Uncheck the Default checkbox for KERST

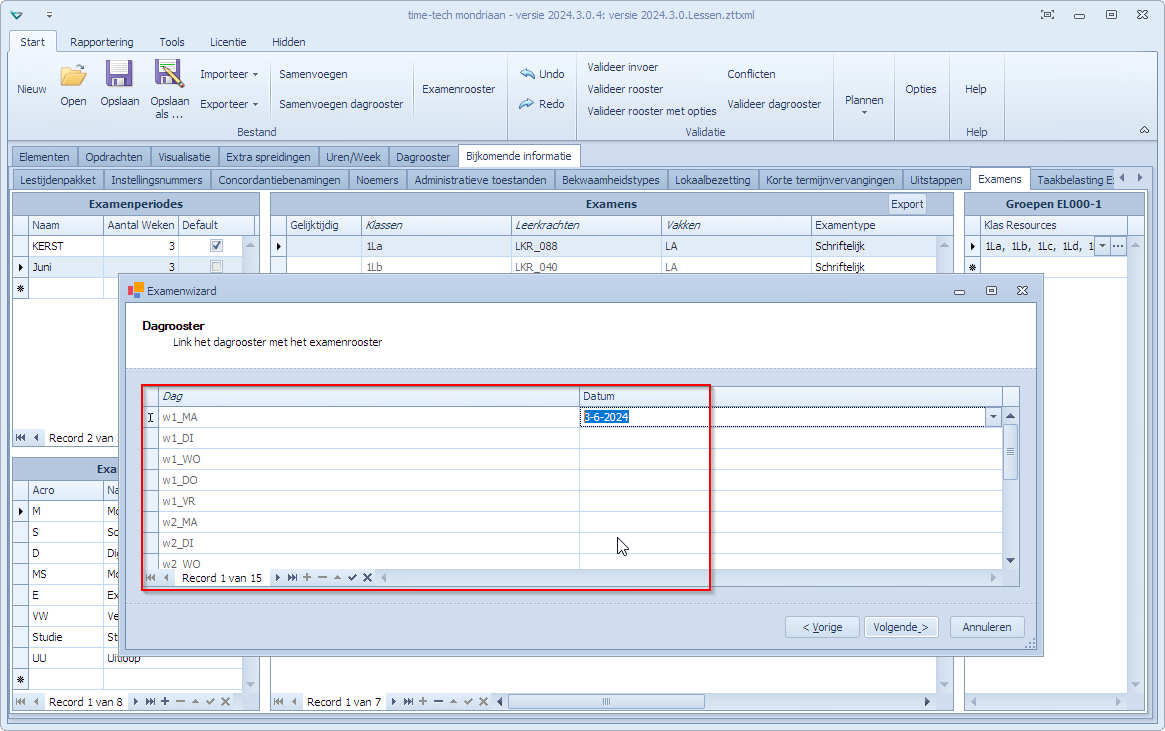click(x=216, y=245)
